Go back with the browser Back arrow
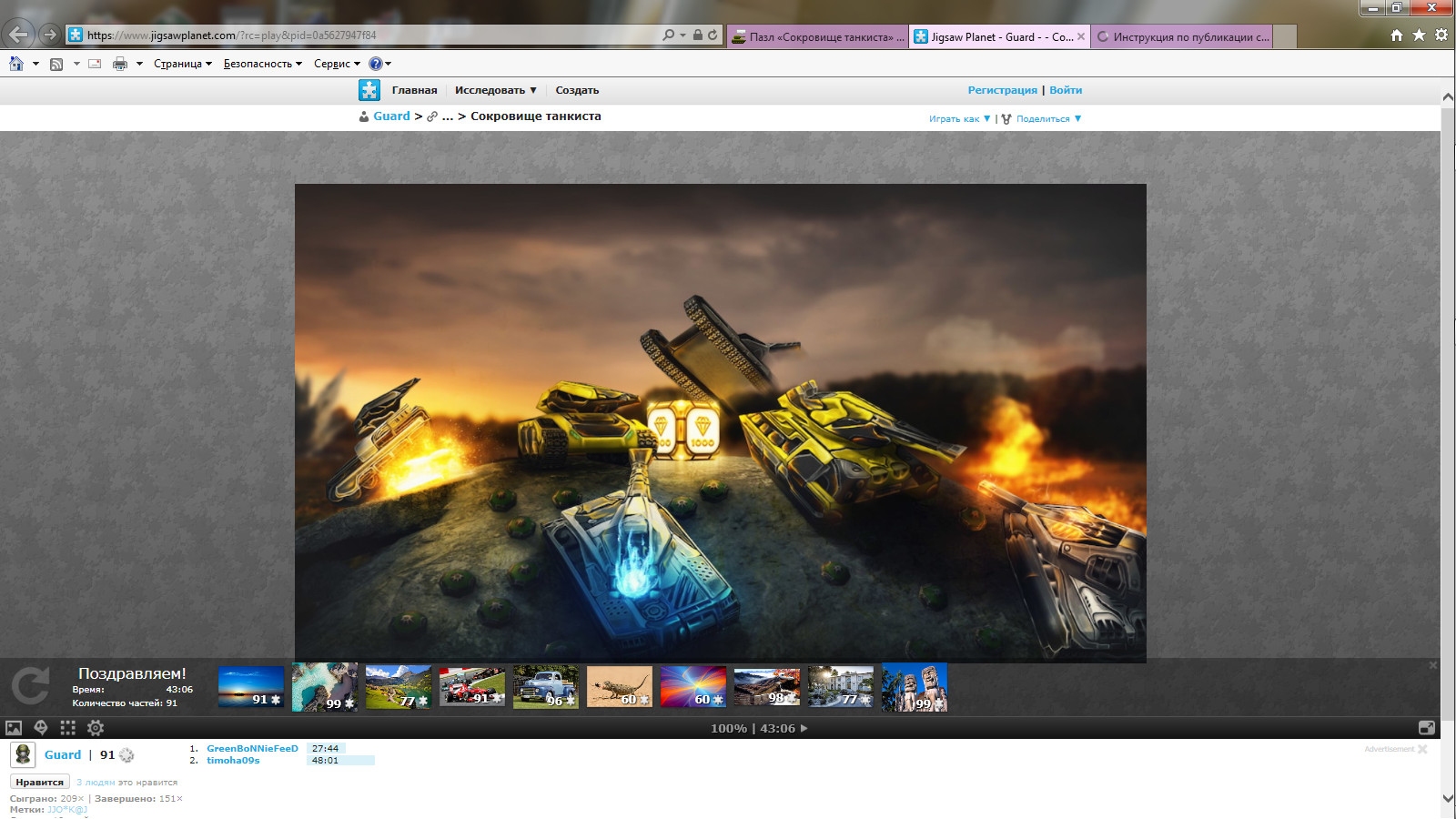Image resolution: width=1456 pixels, height=819 pixels. point(18,35)
